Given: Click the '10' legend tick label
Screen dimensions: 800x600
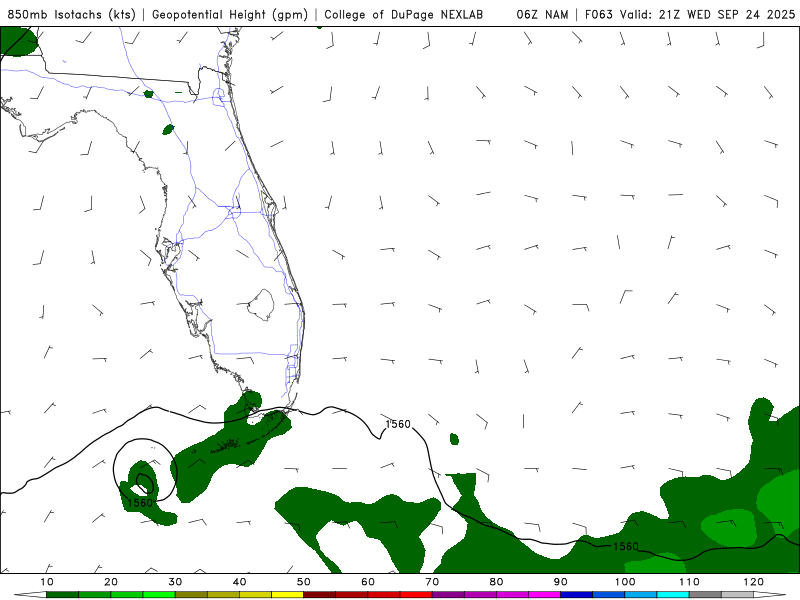Looking at the screenshot, I should click(x=46, y=582).
